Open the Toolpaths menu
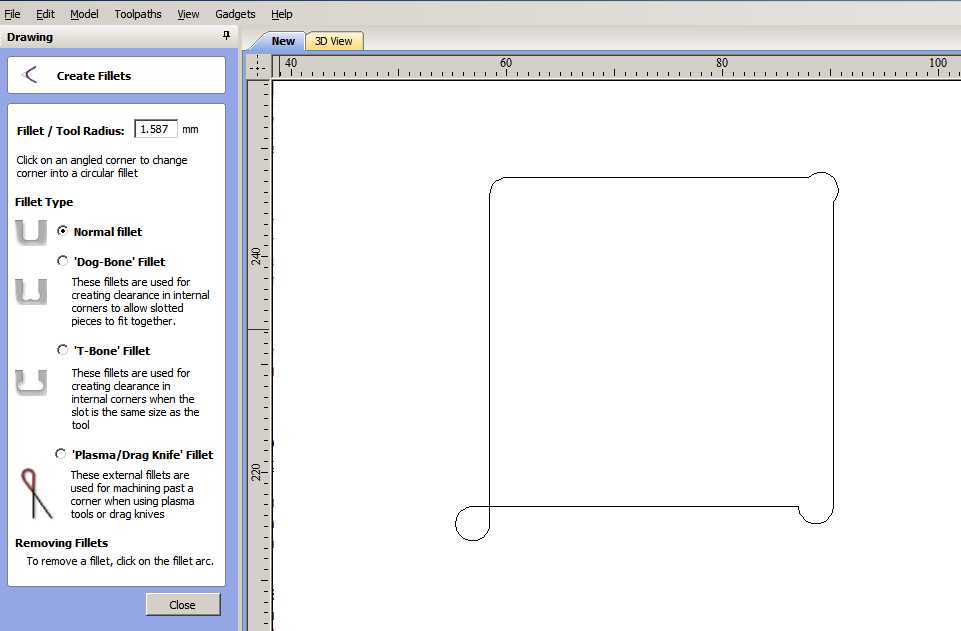The image size is (961, 631). pyautogui.click(x=137, y=14)
